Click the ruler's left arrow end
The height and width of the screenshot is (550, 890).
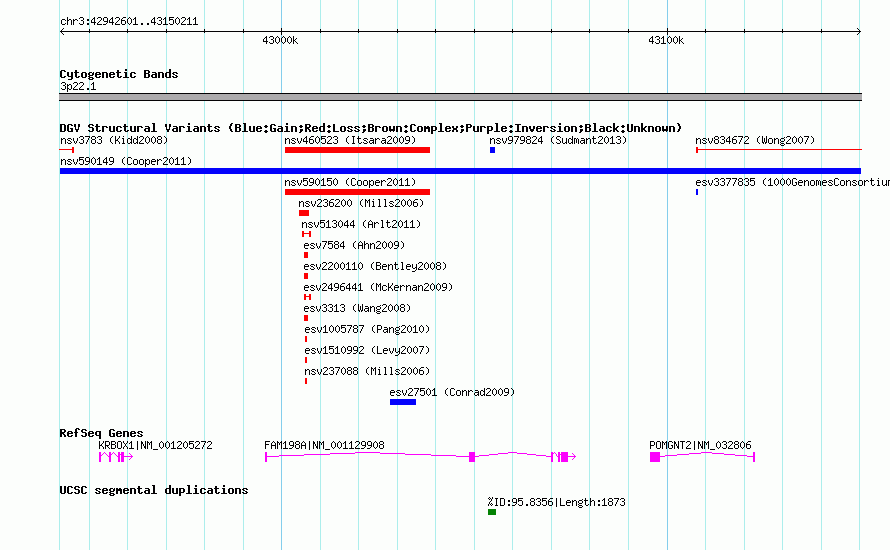tap(62, 32)
